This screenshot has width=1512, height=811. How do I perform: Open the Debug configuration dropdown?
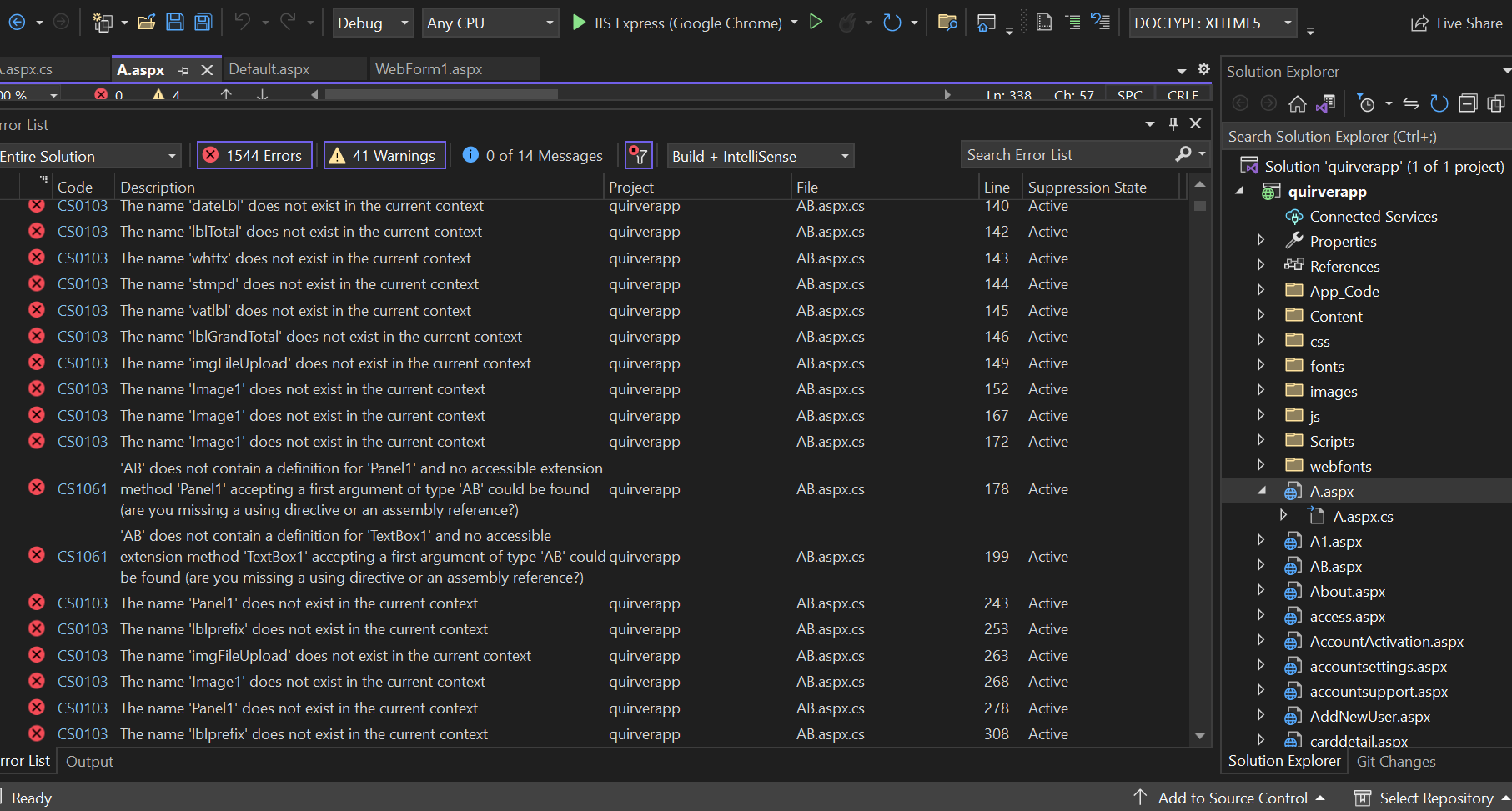(373, 23)
